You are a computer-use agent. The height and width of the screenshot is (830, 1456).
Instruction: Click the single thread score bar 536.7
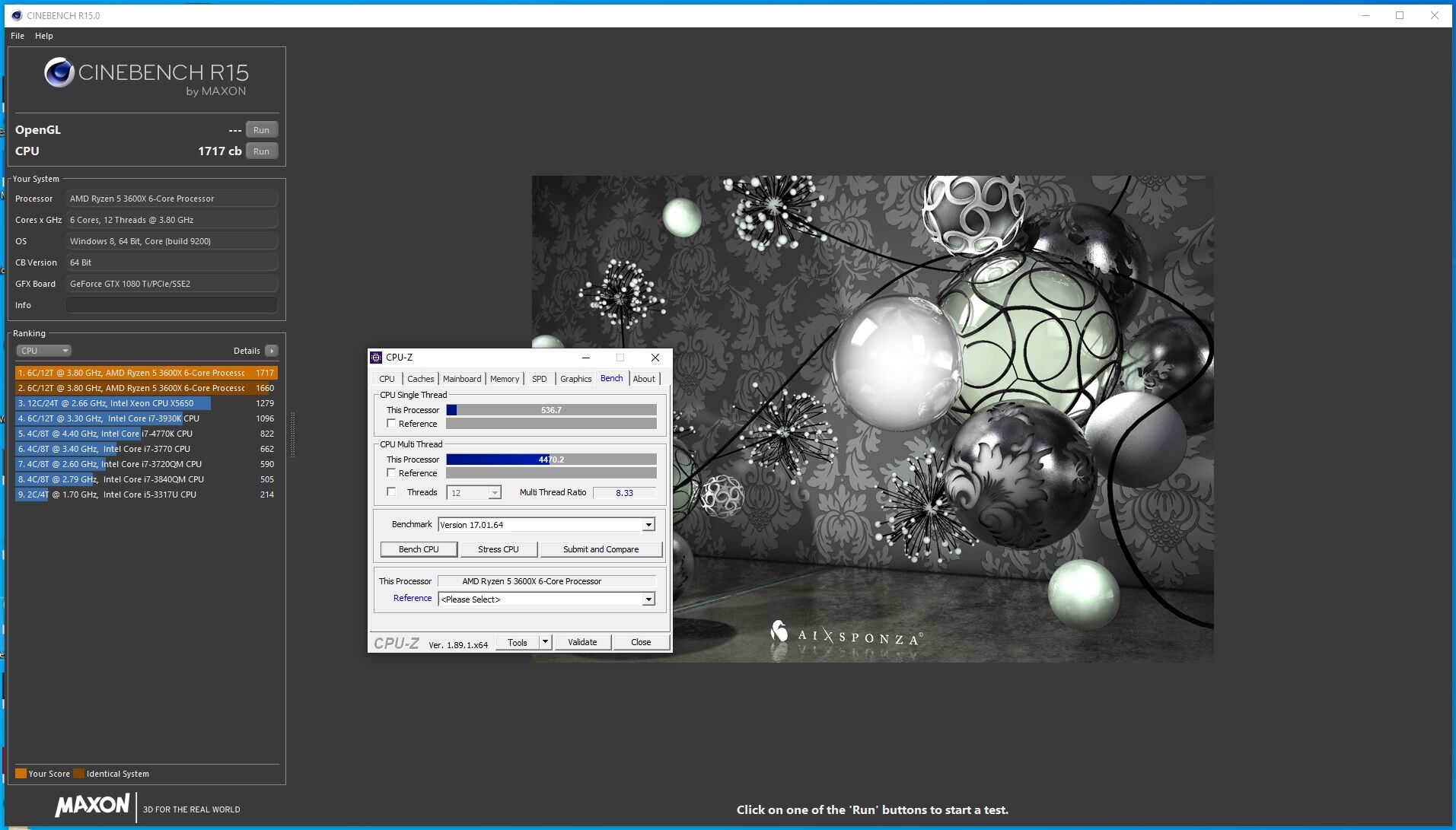[551, 410]
